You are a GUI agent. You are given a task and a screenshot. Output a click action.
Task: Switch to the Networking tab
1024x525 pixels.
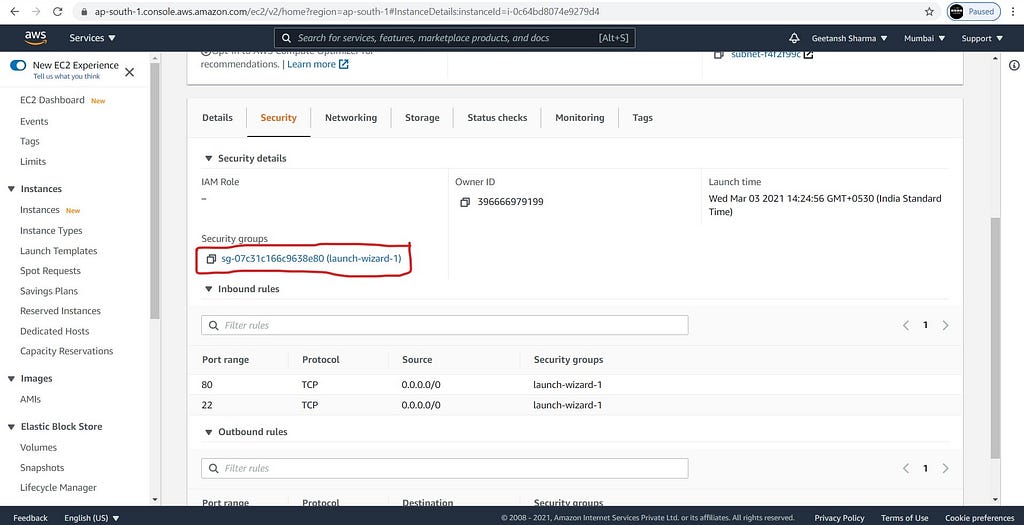(351, 118)
